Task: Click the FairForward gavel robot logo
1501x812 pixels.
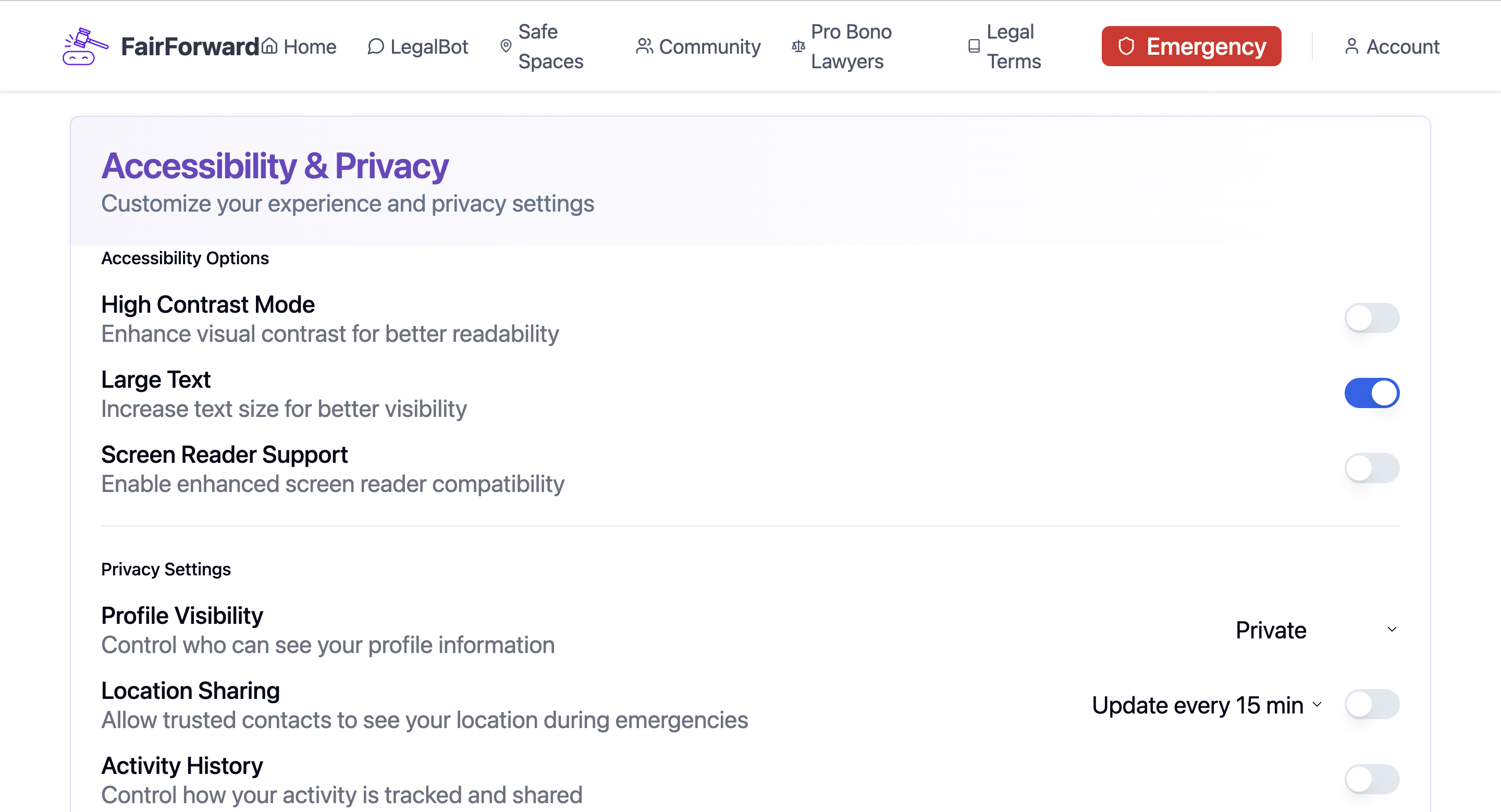Action: point(85,46)
